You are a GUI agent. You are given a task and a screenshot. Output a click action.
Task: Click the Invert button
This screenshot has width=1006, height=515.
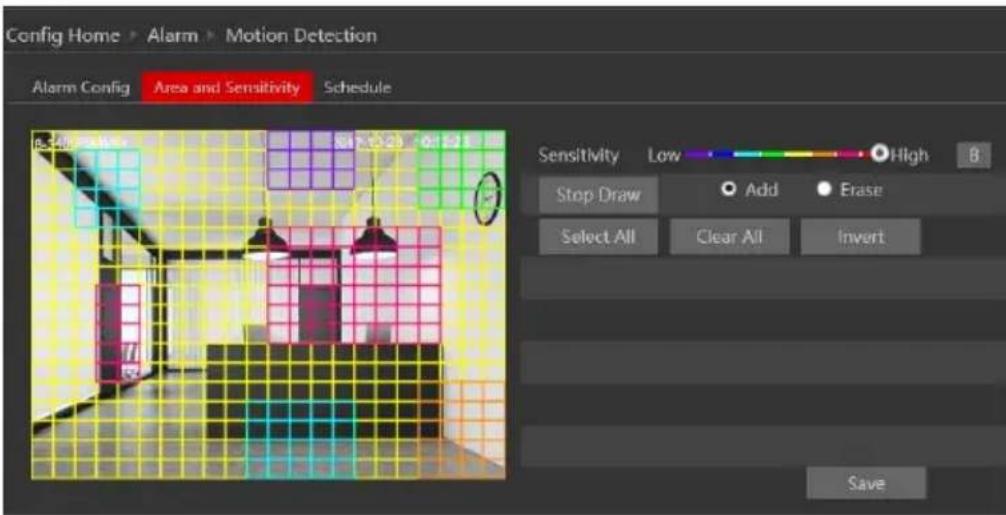click(x=860, y=237)
